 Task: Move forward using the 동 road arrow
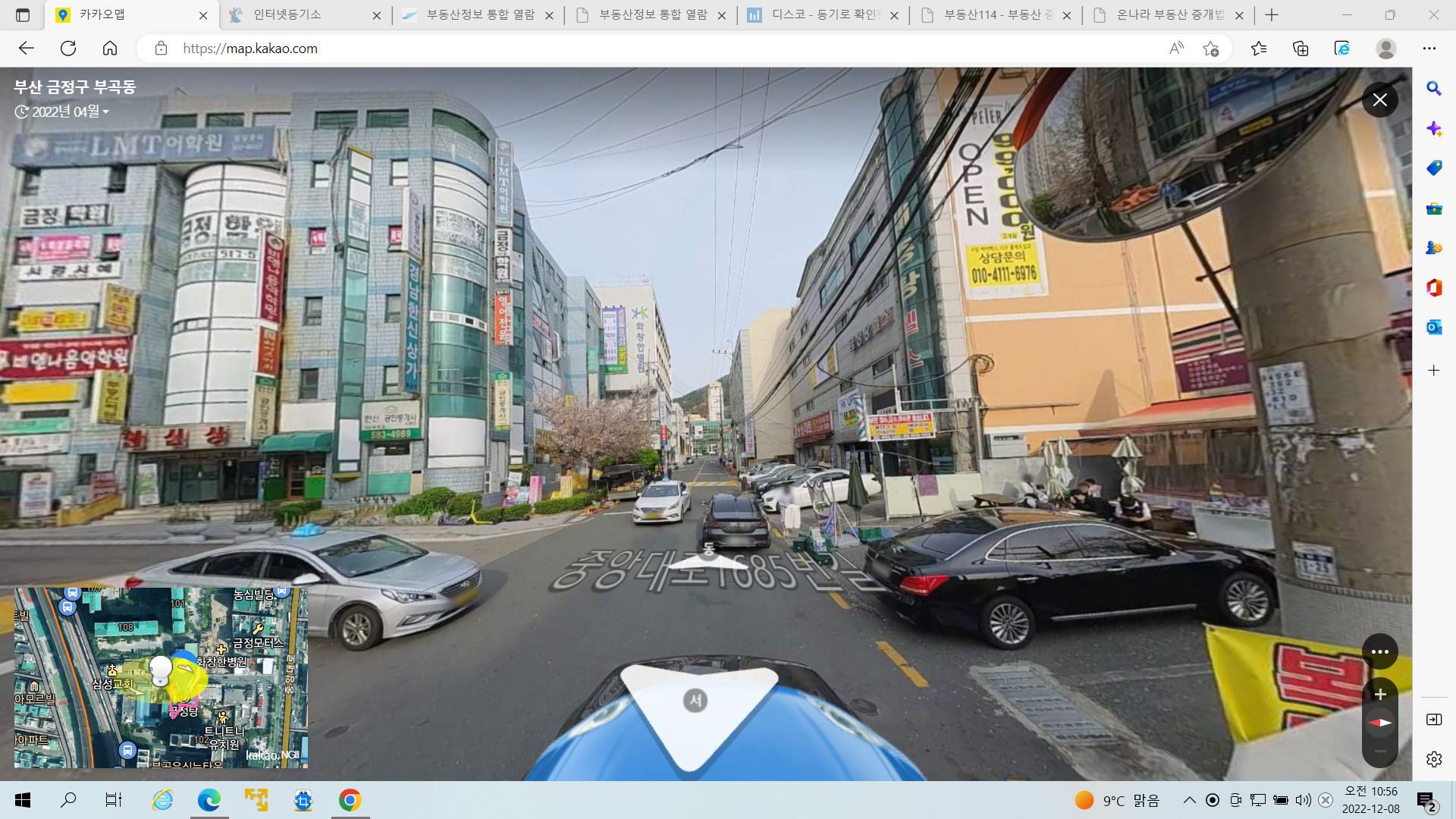[x=709, y=556]
